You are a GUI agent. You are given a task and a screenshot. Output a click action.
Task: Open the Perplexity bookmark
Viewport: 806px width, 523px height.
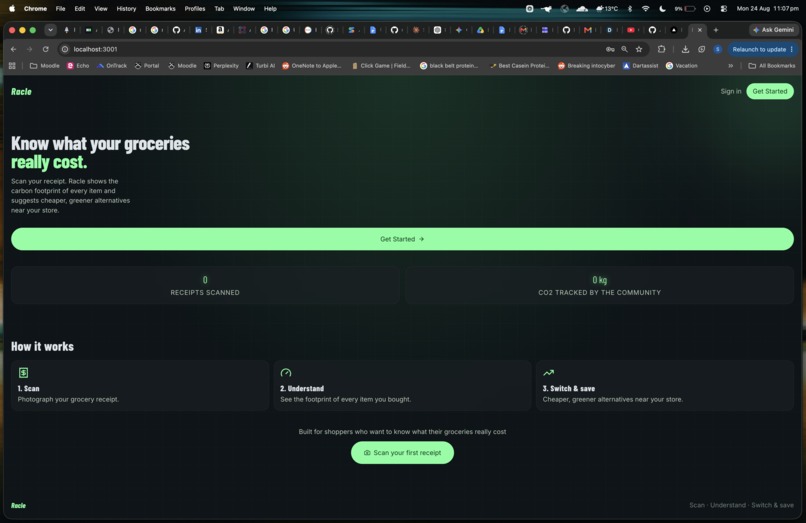(221, 66)
